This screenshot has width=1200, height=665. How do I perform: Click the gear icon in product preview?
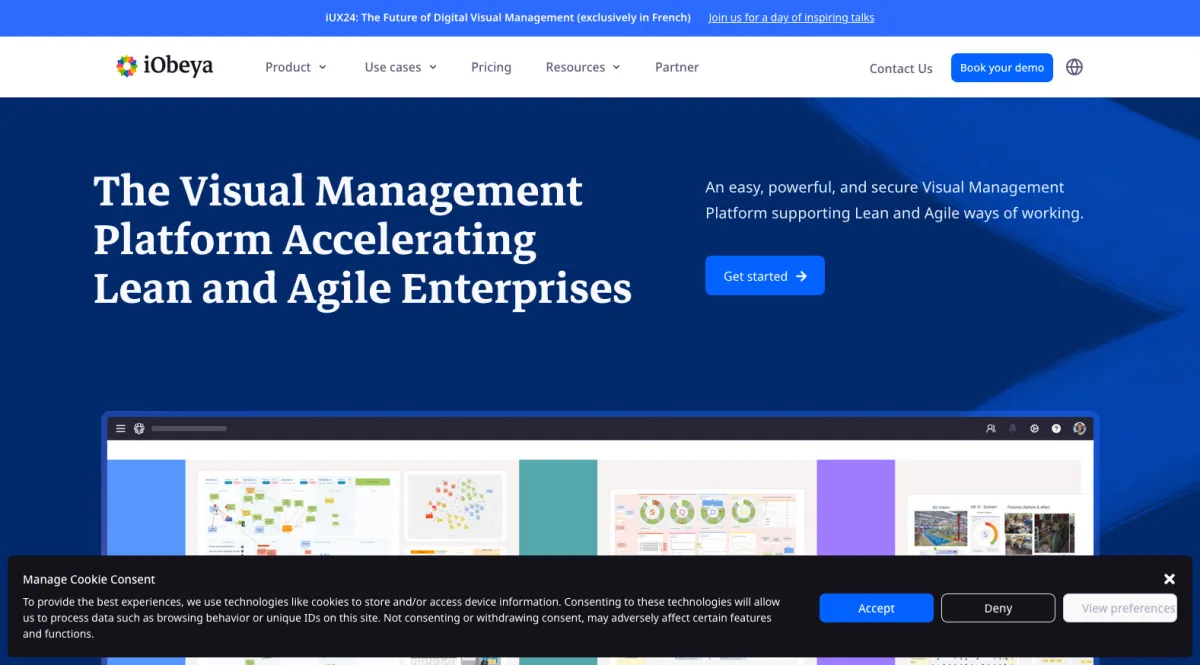pos(1035,428)
